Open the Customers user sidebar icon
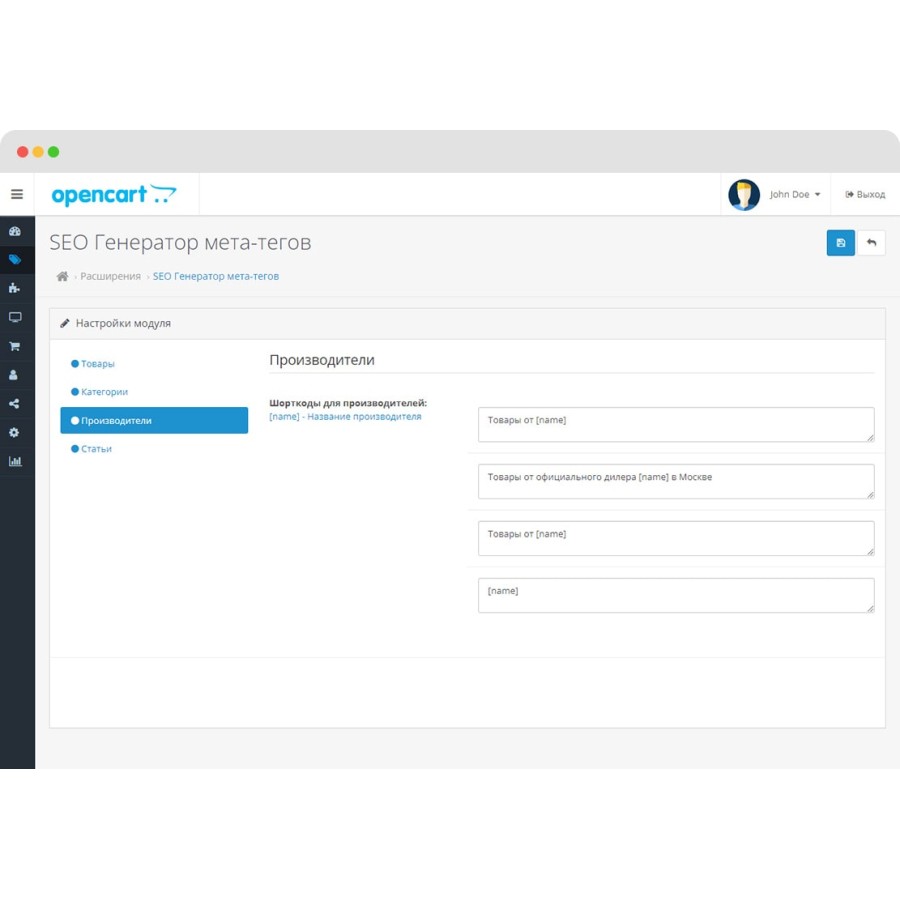Image resolution: width=900 pixels, height=900 pixels. [14, 375]
